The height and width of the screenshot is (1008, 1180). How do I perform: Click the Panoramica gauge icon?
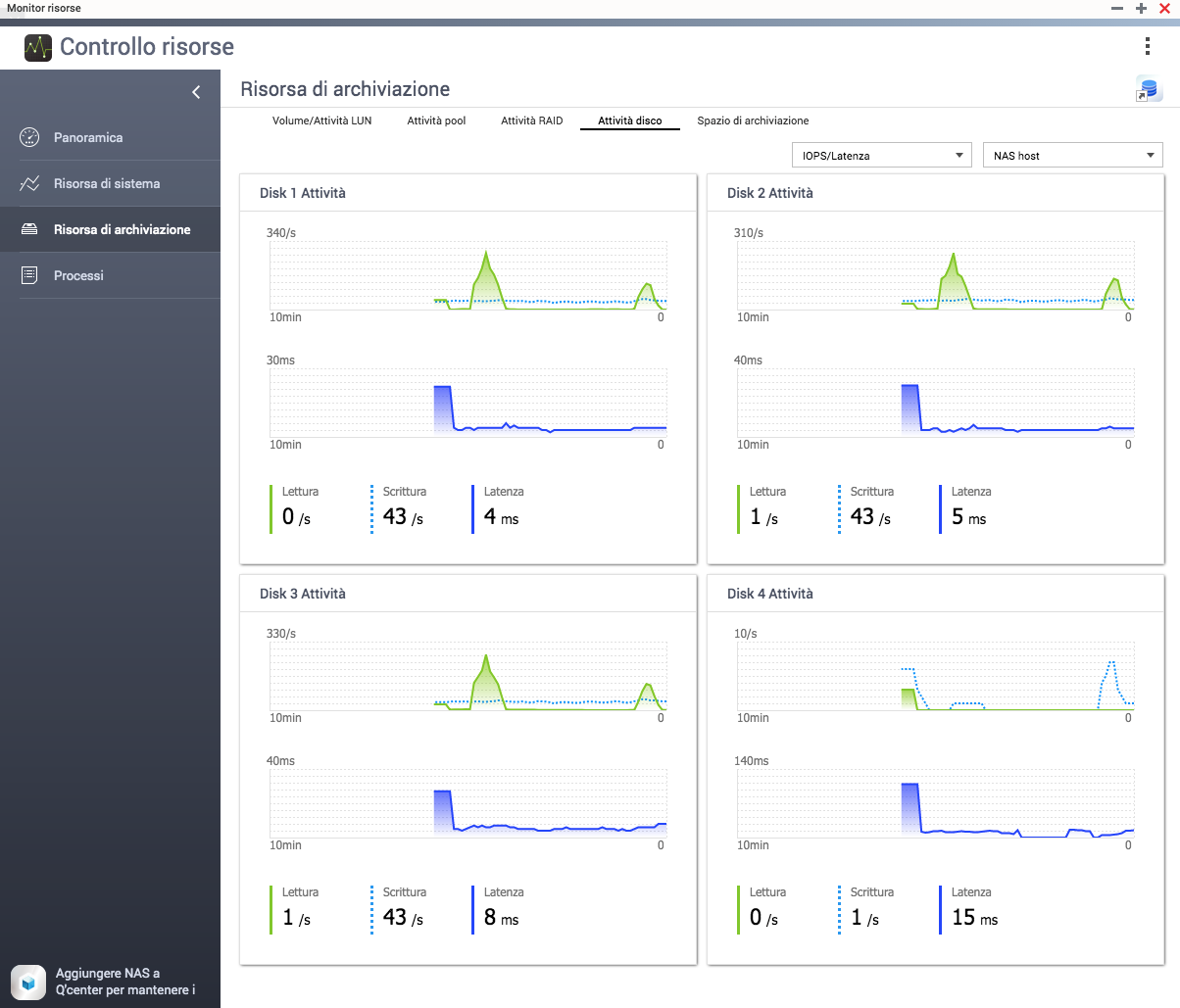point(29,137)
